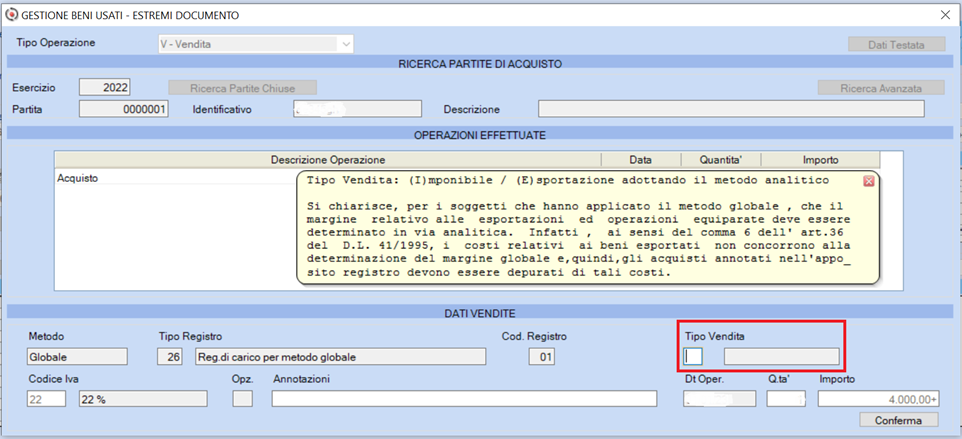962x439 pixels.
Task: Click the Descrizione input field
Action: pos(731,109)
